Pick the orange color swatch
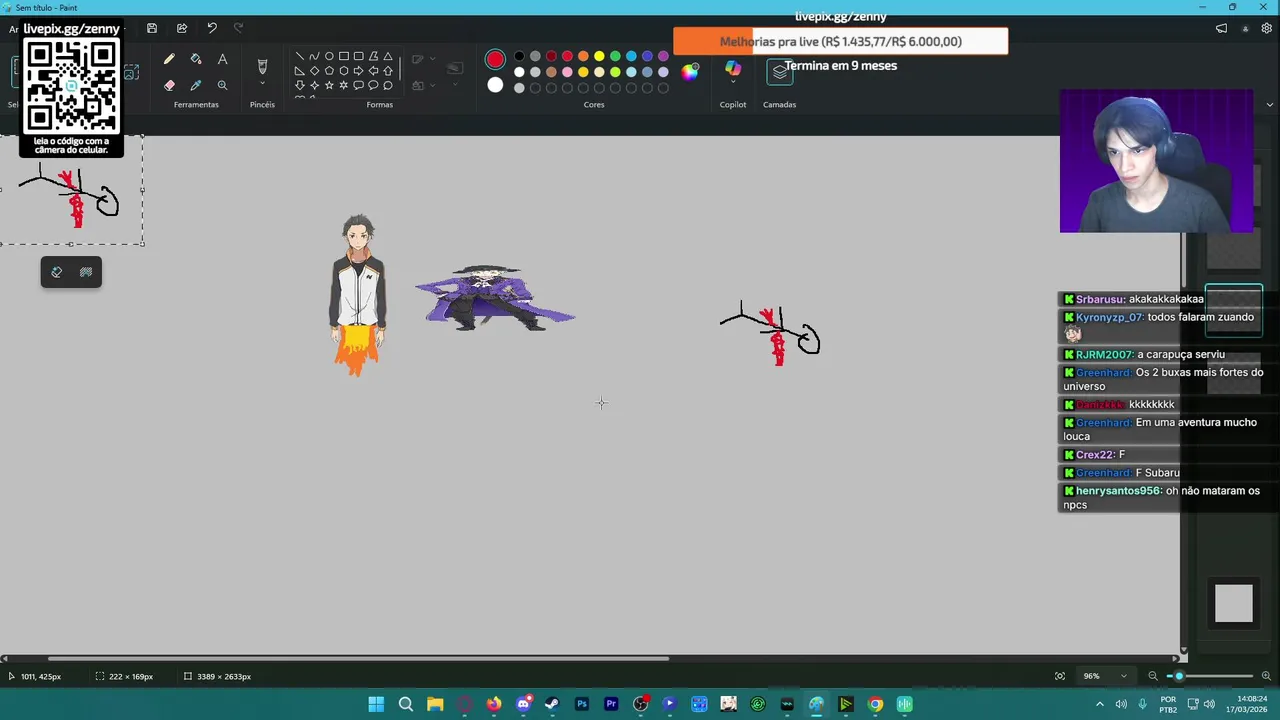Screen dimensions: 1280x720 pyautogui.click(x=583, y=56)
